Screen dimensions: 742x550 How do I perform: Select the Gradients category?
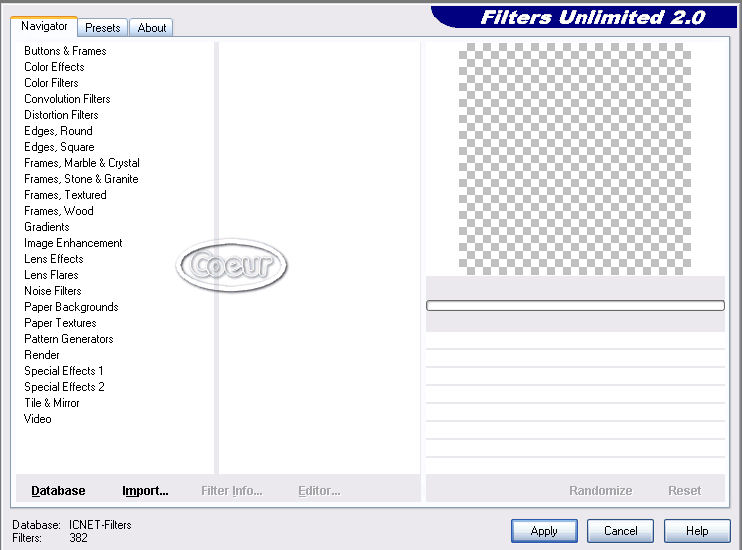point(46,227)
